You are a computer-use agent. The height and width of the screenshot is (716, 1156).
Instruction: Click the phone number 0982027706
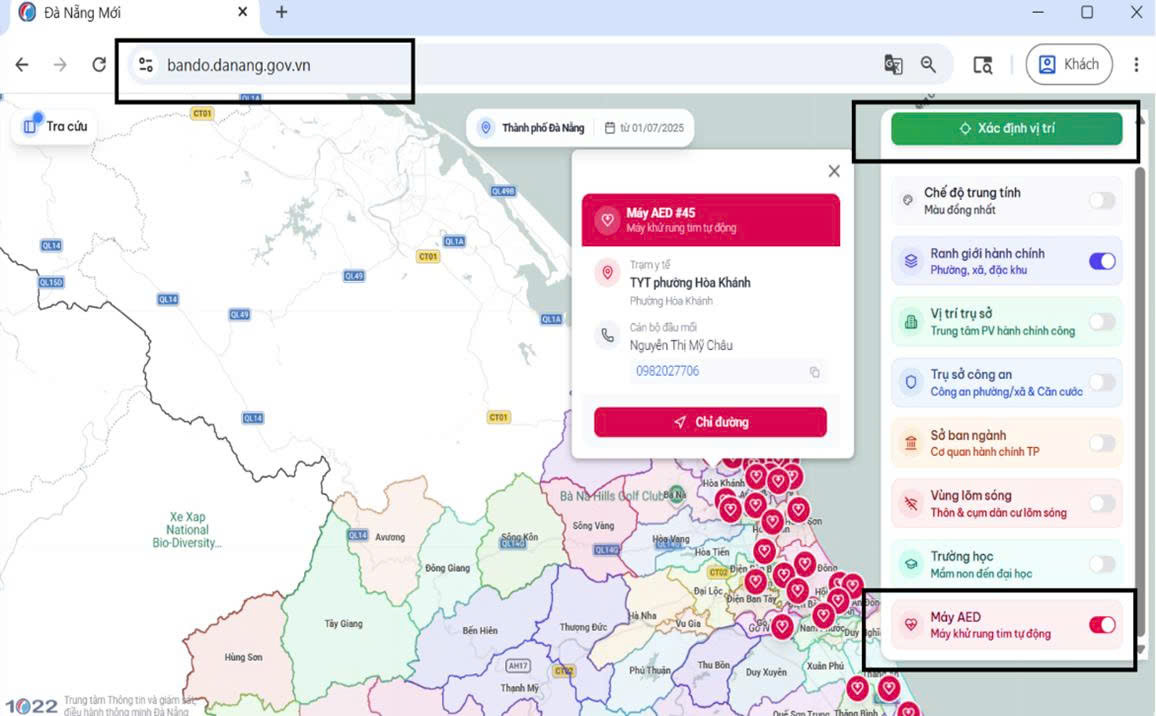[667, 371]
